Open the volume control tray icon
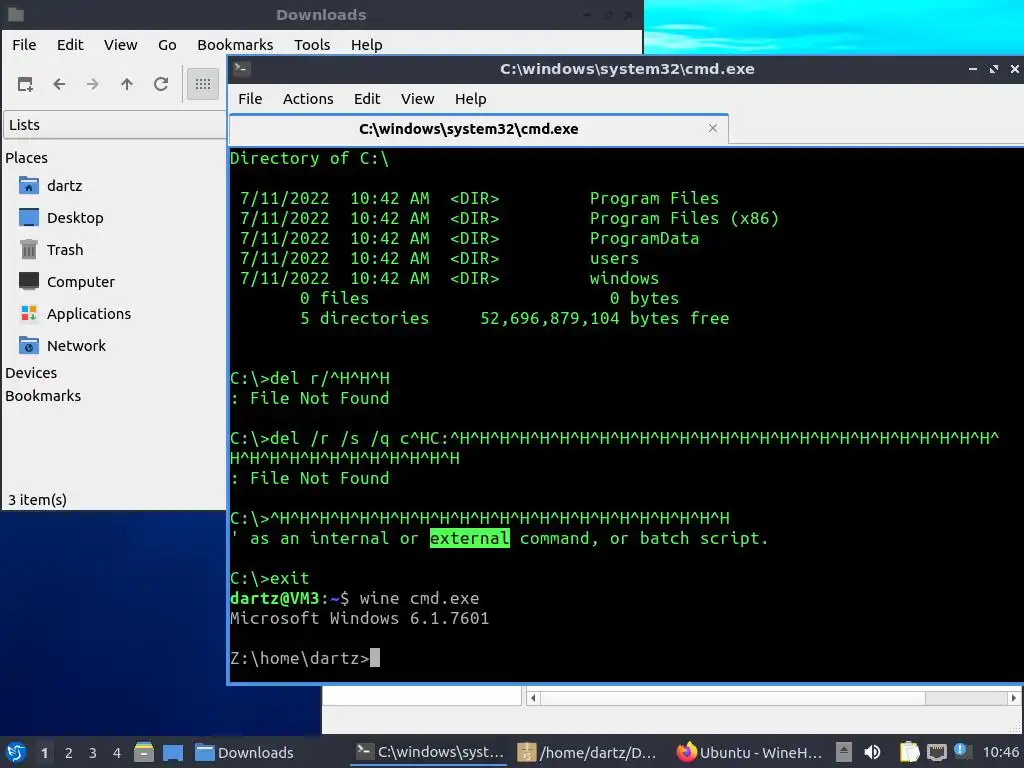 coord(872,752)
